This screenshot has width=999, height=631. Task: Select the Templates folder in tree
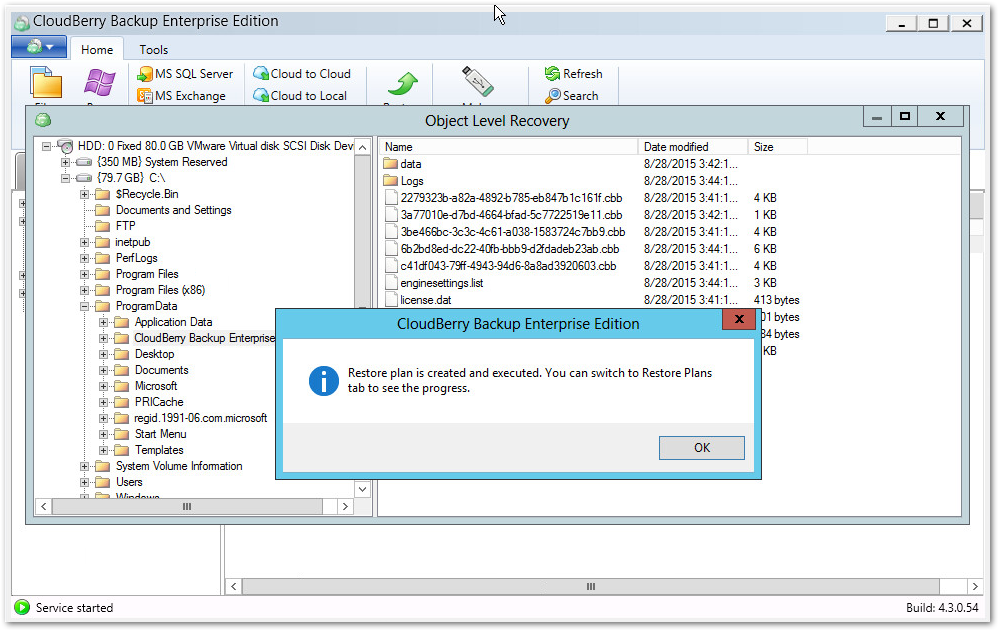(x=159, y=449)
